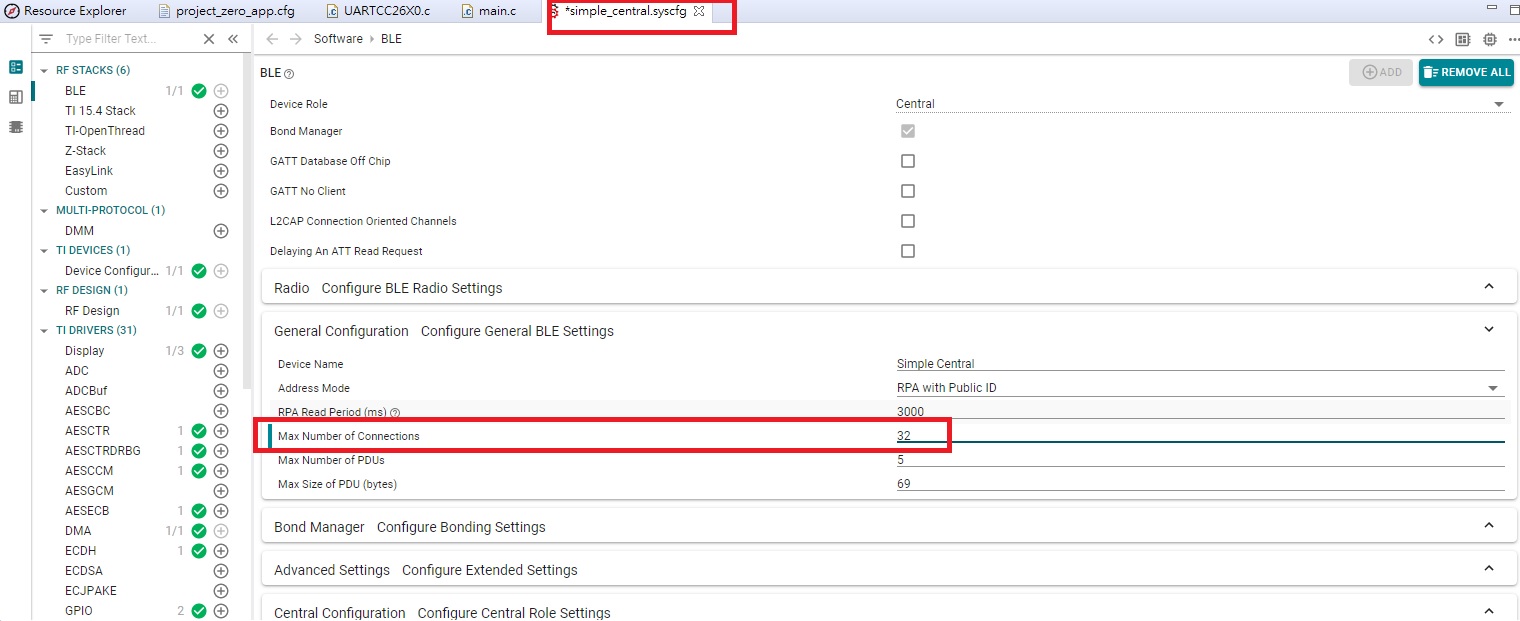
Task: Open the Device Role dropdown
Action: (x=1200, y=104)
